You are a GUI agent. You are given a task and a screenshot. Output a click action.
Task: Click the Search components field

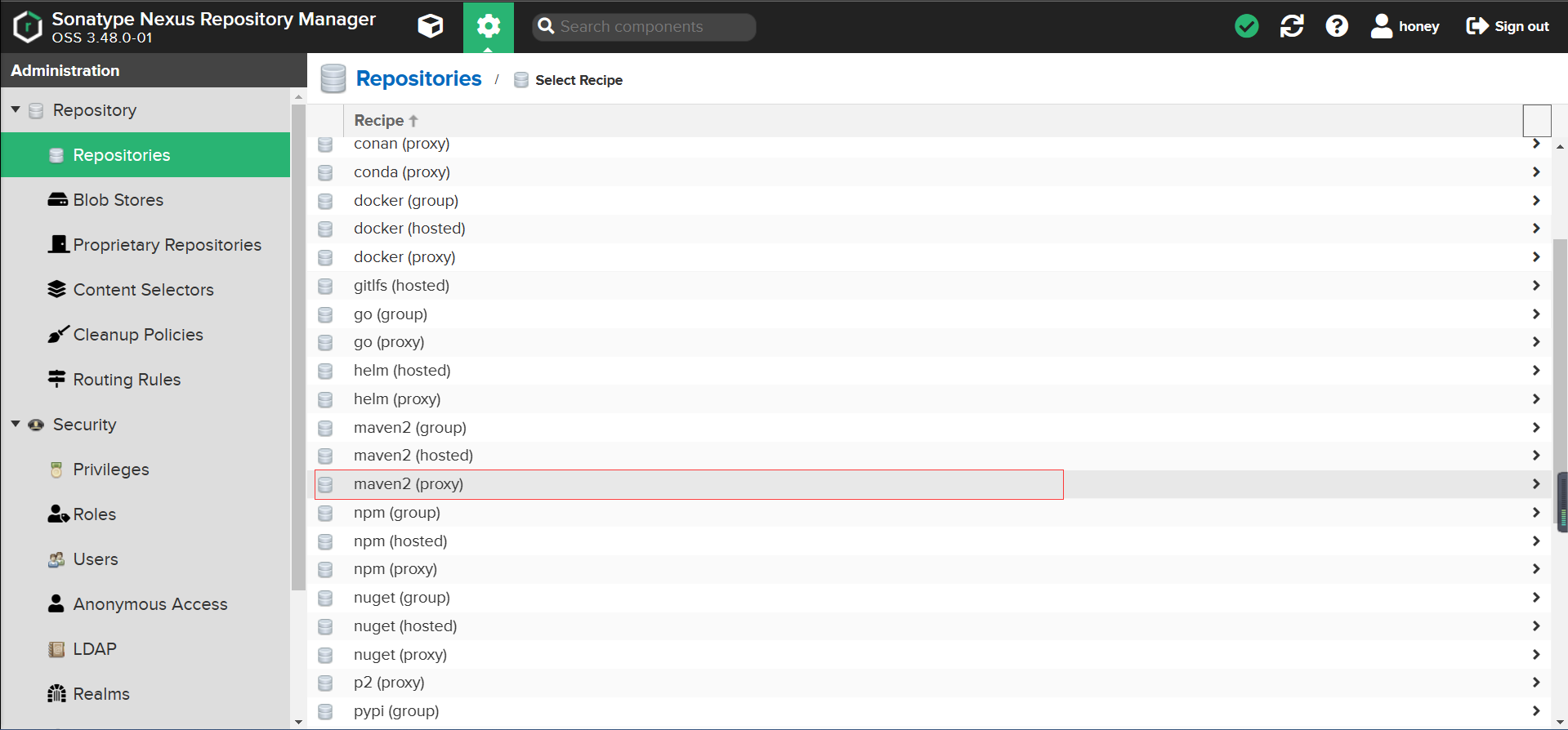pos(644,26)
